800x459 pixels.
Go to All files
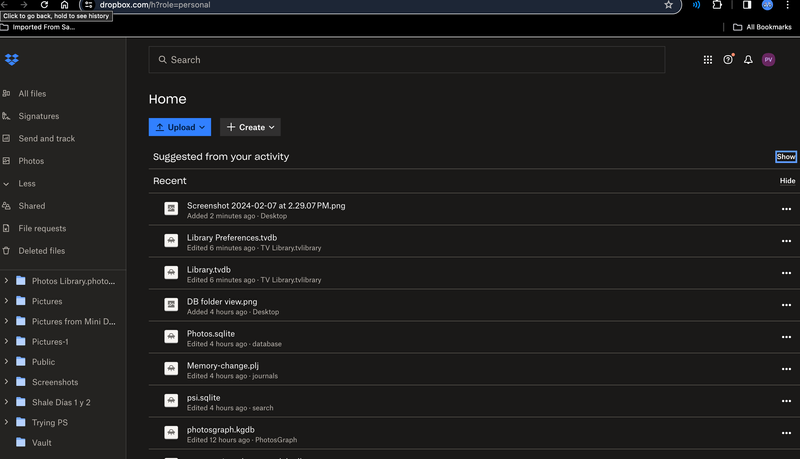(x=32, y=93)
